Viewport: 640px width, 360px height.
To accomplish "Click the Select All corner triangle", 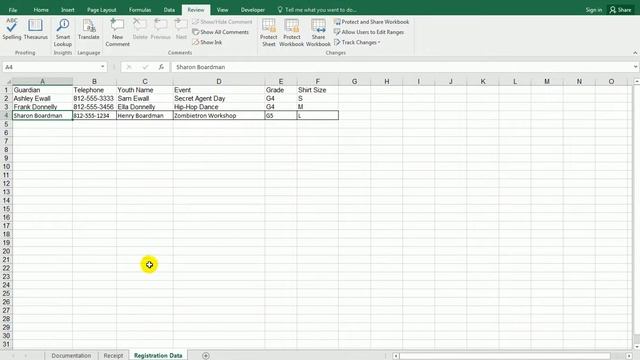I will (x=8, y=82).
